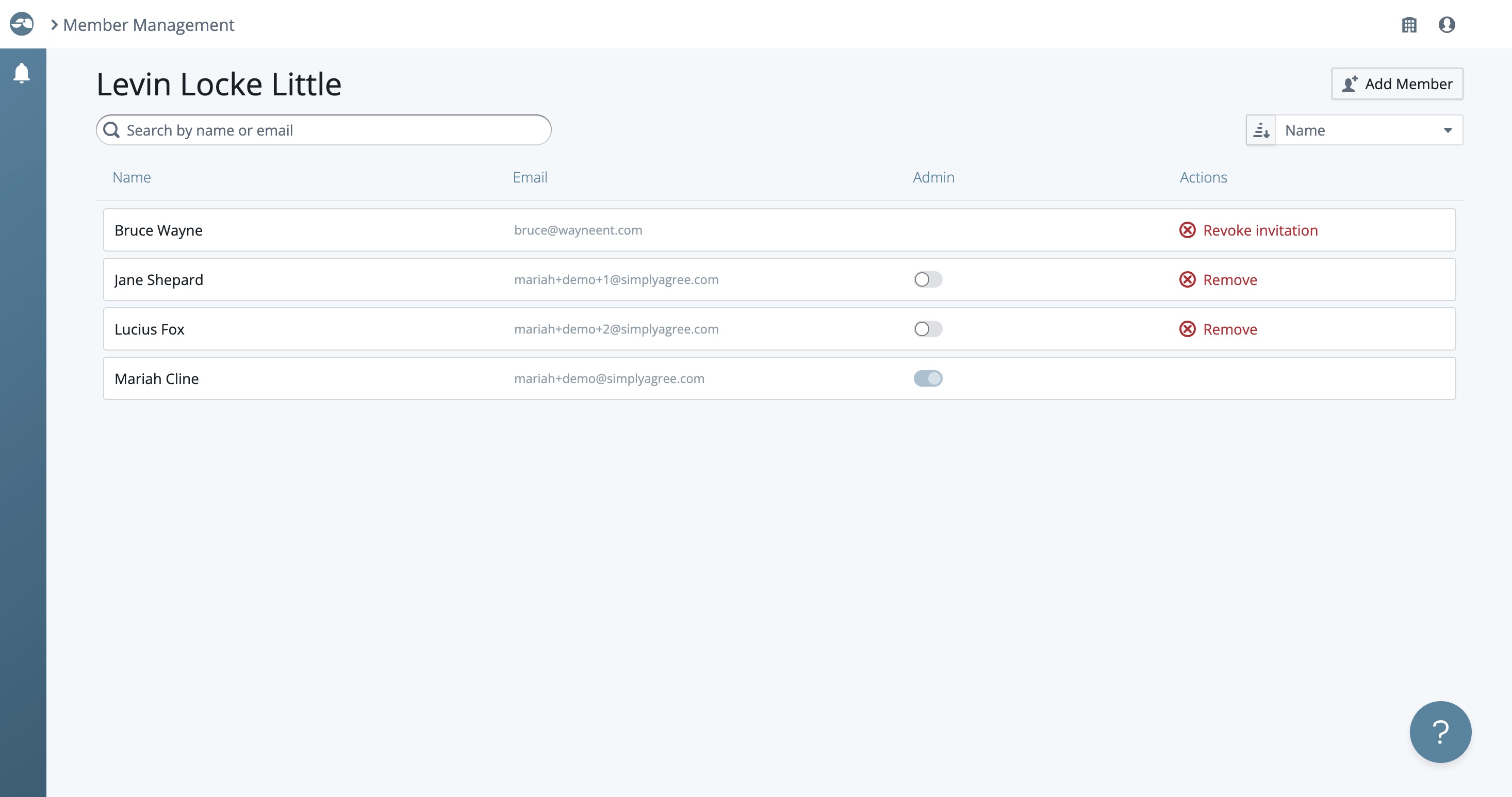Open the help question mark bubble
This screenshot has width=1512, height=797.
tap(1440, 731)
